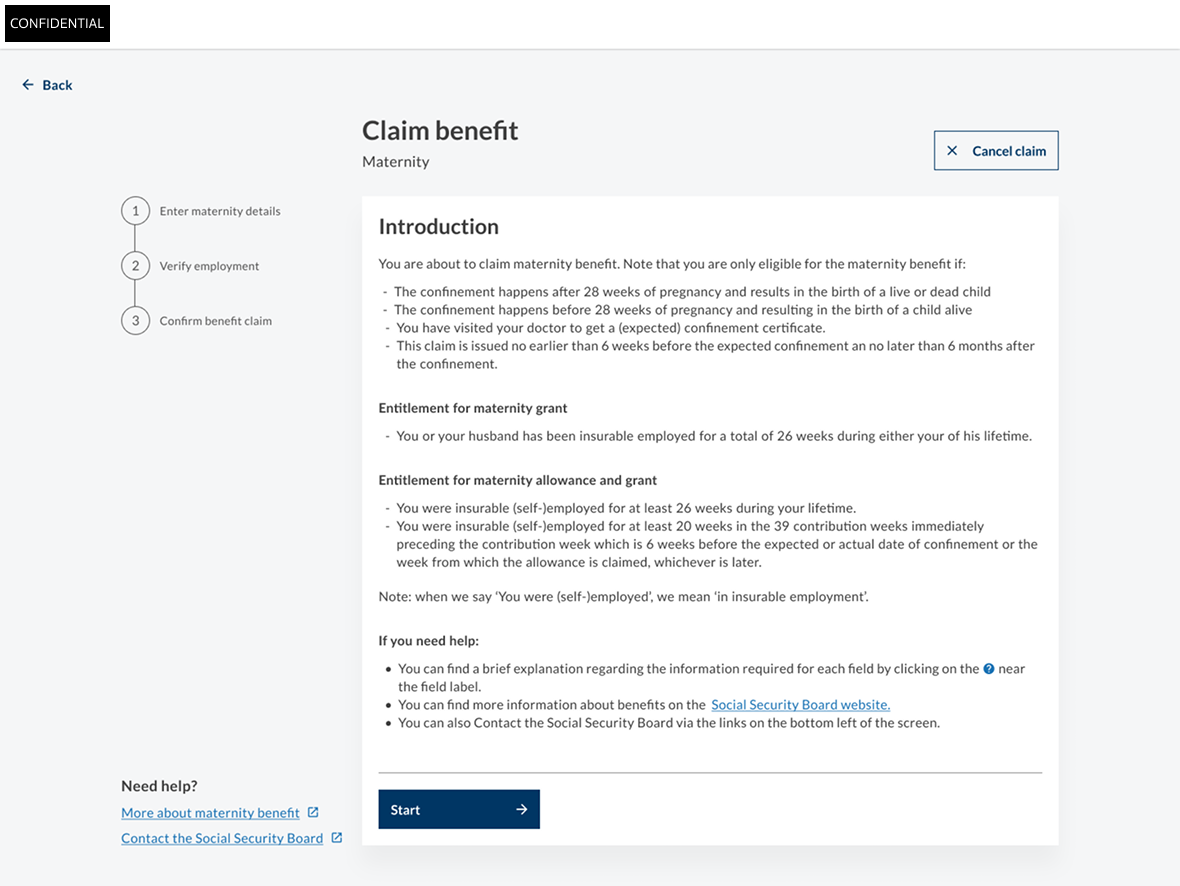1180x886 pixels.
Task: Click the Back navigation link
Action: pos(55,85)
